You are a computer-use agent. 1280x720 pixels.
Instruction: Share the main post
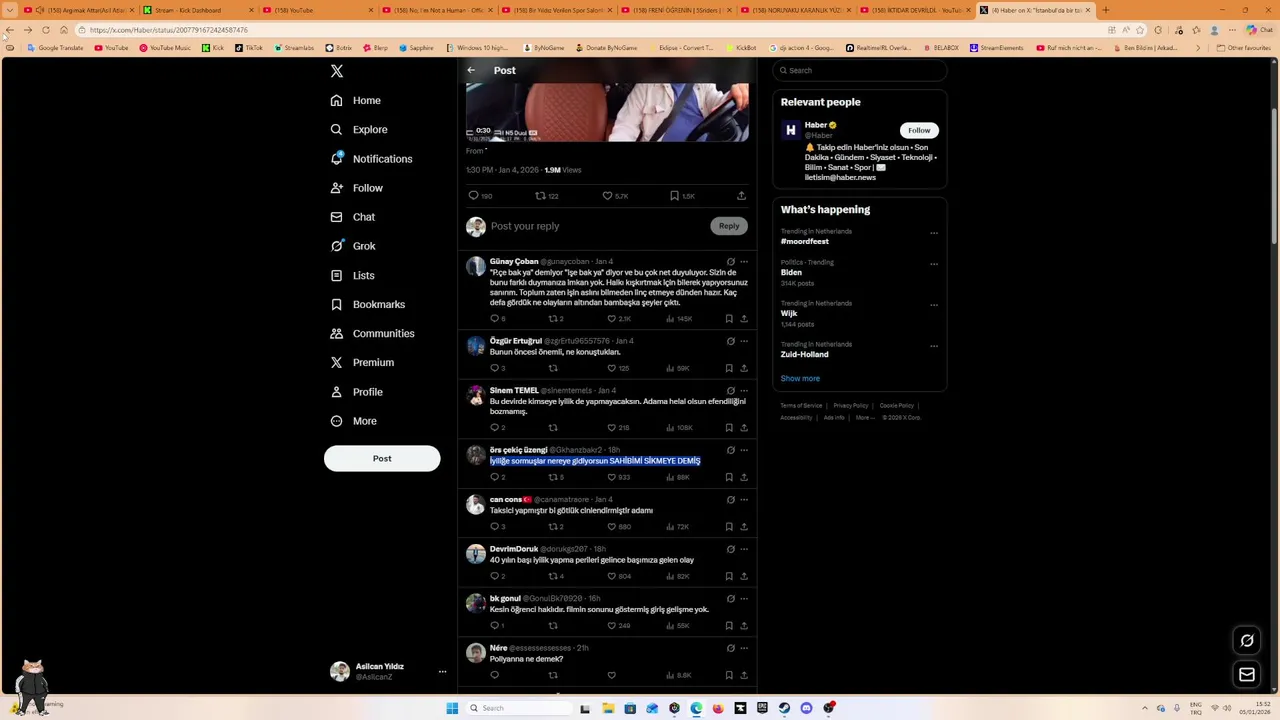[x=741, y=196]
